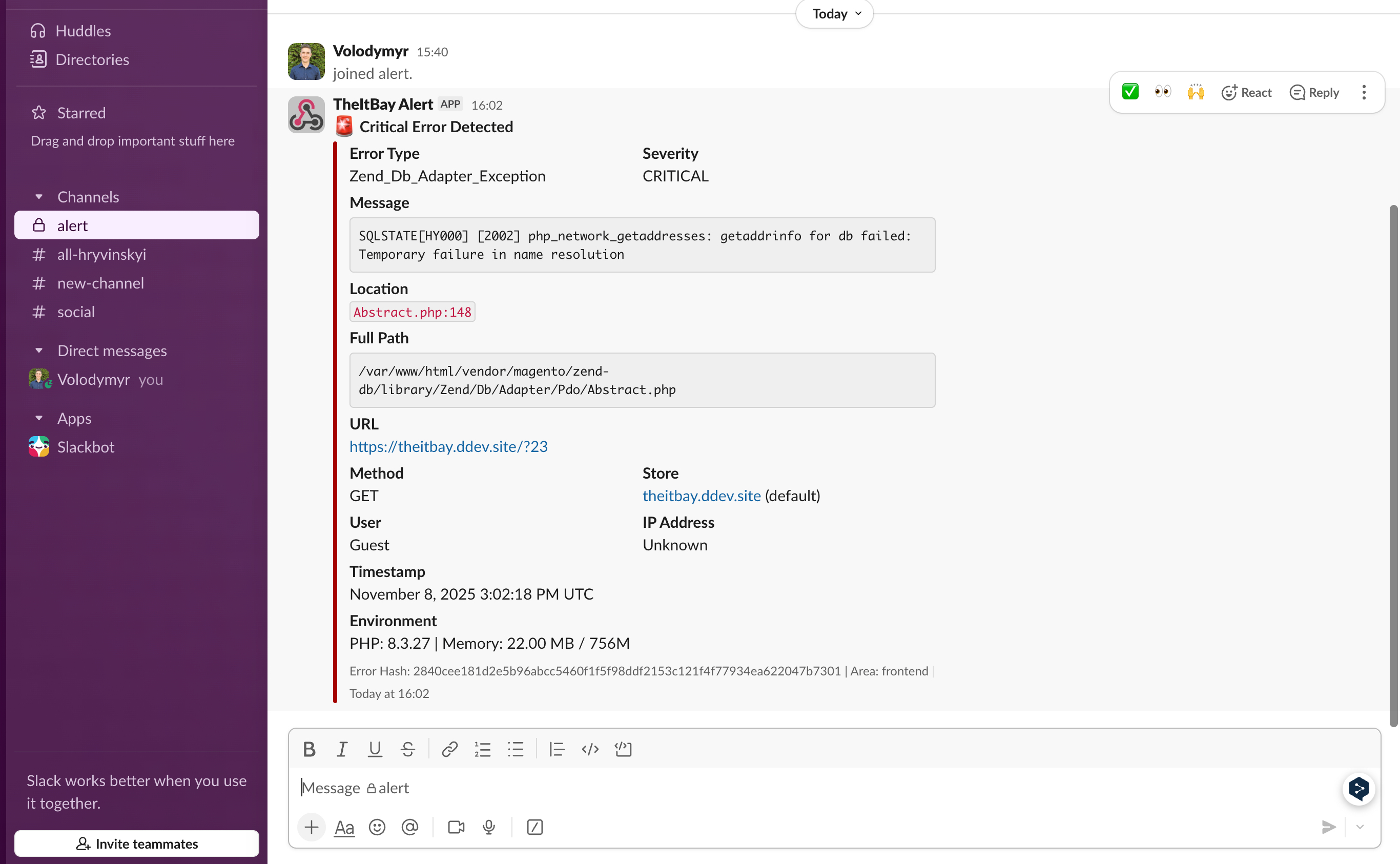This screenshot has height=864, width=1400.
Task: Open the theitbay.ddev.site store link
Action: click(x=701, y=496)
